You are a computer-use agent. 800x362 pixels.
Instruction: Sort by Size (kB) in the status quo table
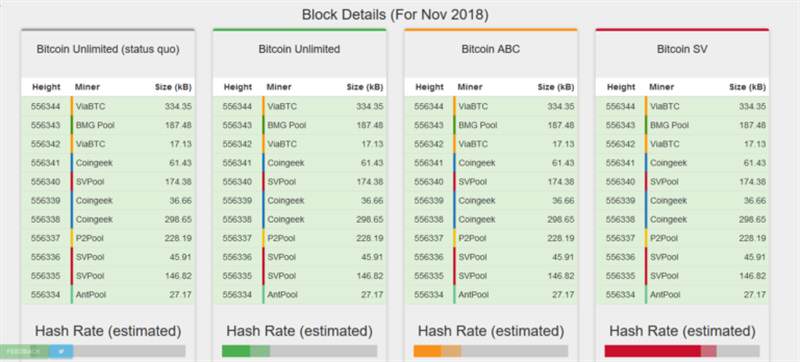pos(173,87)
